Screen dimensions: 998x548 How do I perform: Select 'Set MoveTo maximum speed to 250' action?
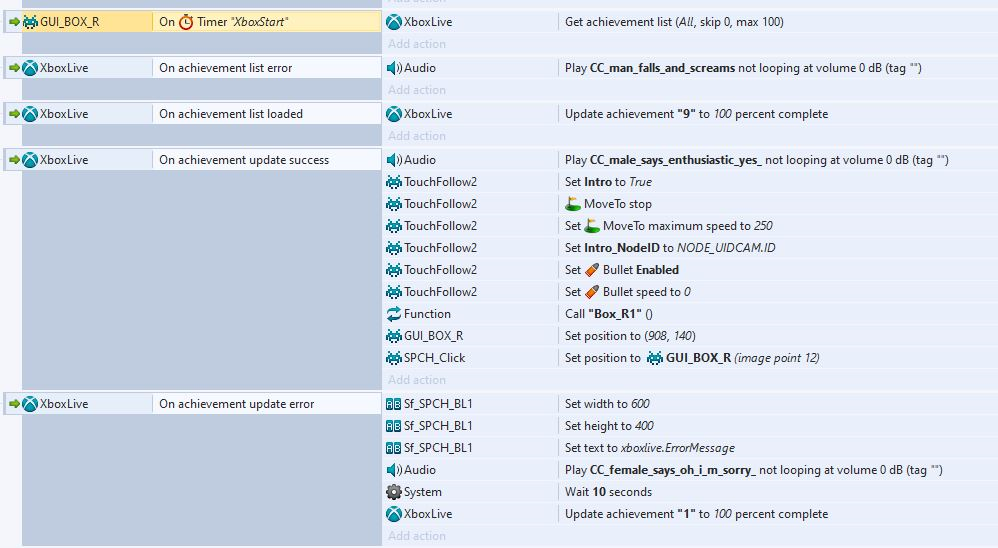pyautogui.click(x=668, y=226)
